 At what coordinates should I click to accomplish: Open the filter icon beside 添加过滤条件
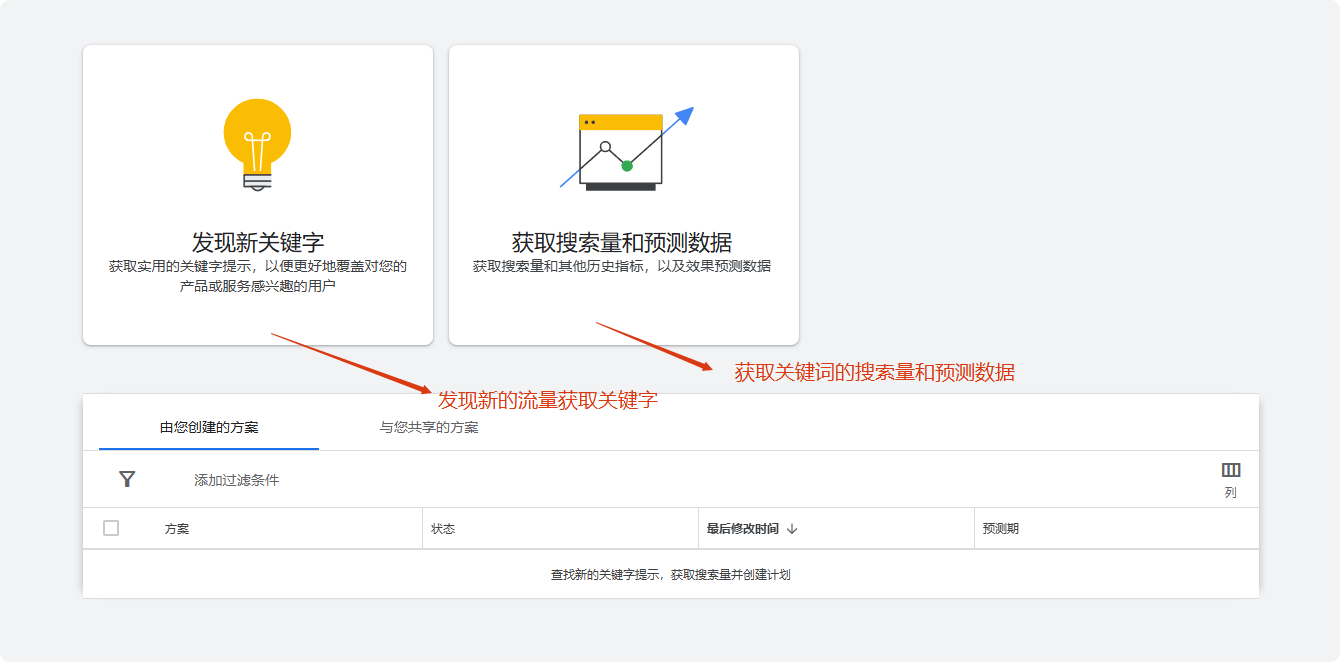point(125,479)
